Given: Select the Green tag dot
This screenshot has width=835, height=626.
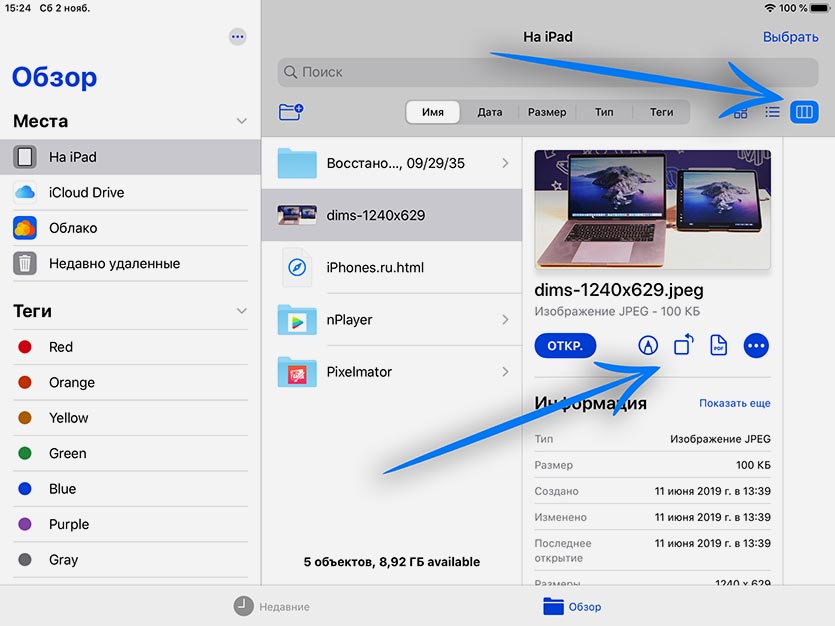Looking at the screenshot, I should [x=24, y=453].
